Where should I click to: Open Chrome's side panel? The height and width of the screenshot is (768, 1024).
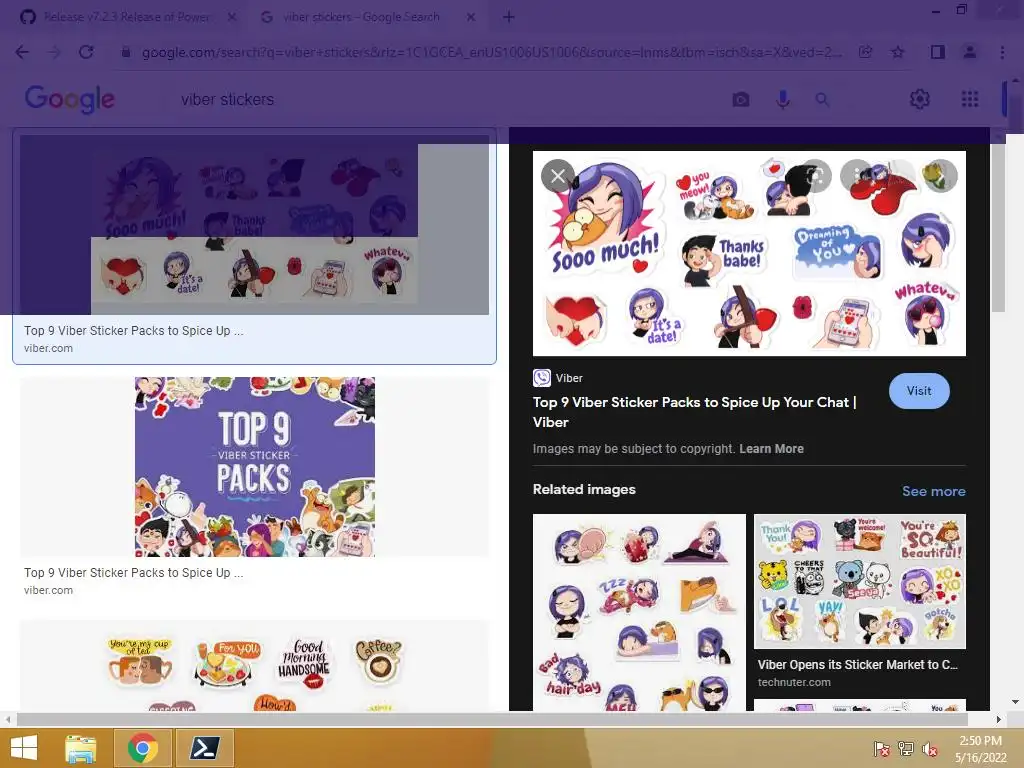point(938,52)
